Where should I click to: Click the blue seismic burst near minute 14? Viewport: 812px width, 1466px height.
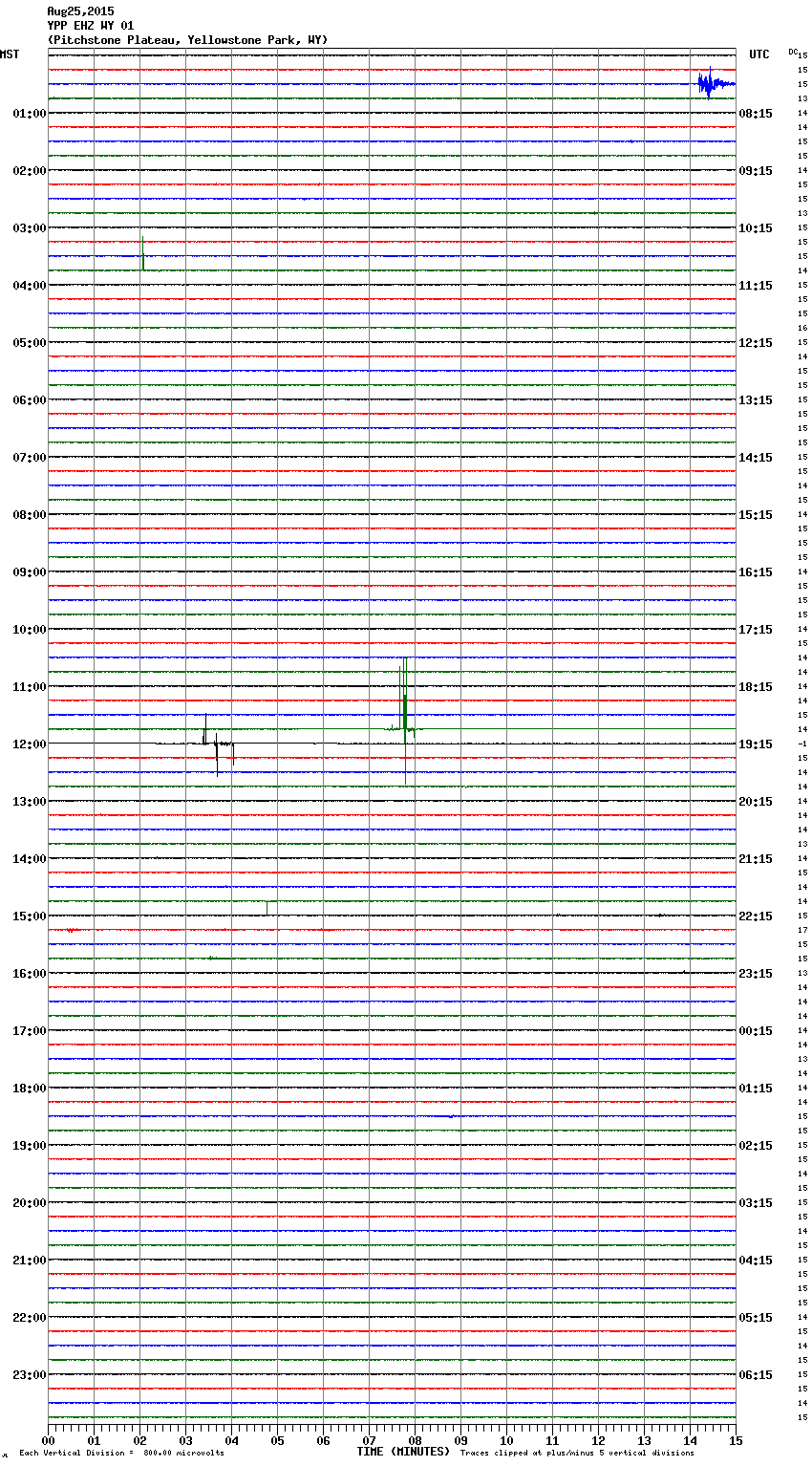[710, 84]
